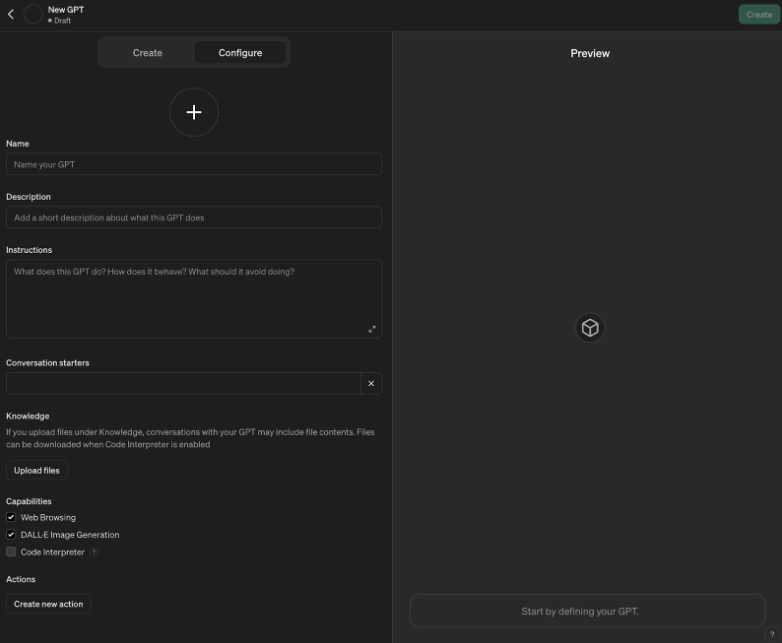This screenshot has height=643, width=782.
Task: Click the Knowledge section heading
Action: 27,416
